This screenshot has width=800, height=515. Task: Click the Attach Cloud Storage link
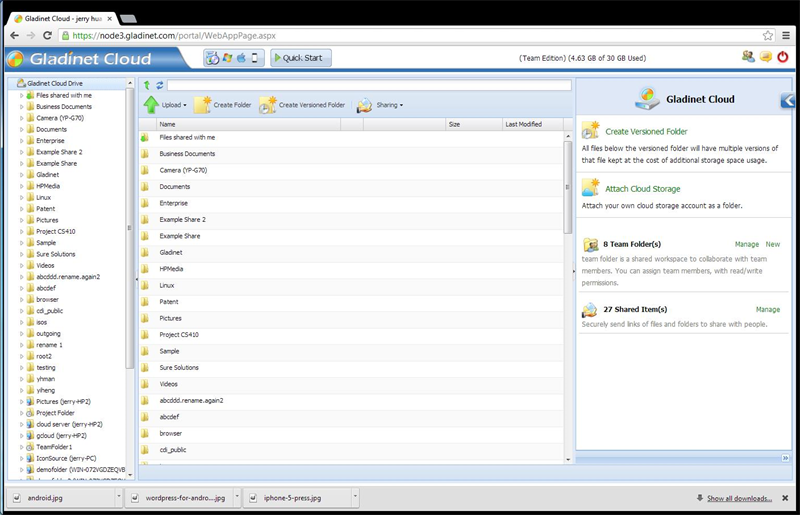(642, 189)
